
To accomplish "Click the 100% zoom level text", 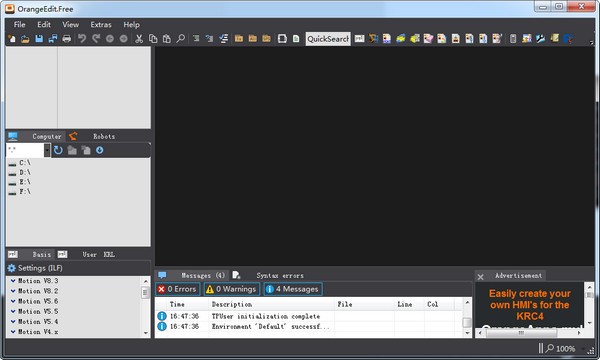I will (566, 349).
